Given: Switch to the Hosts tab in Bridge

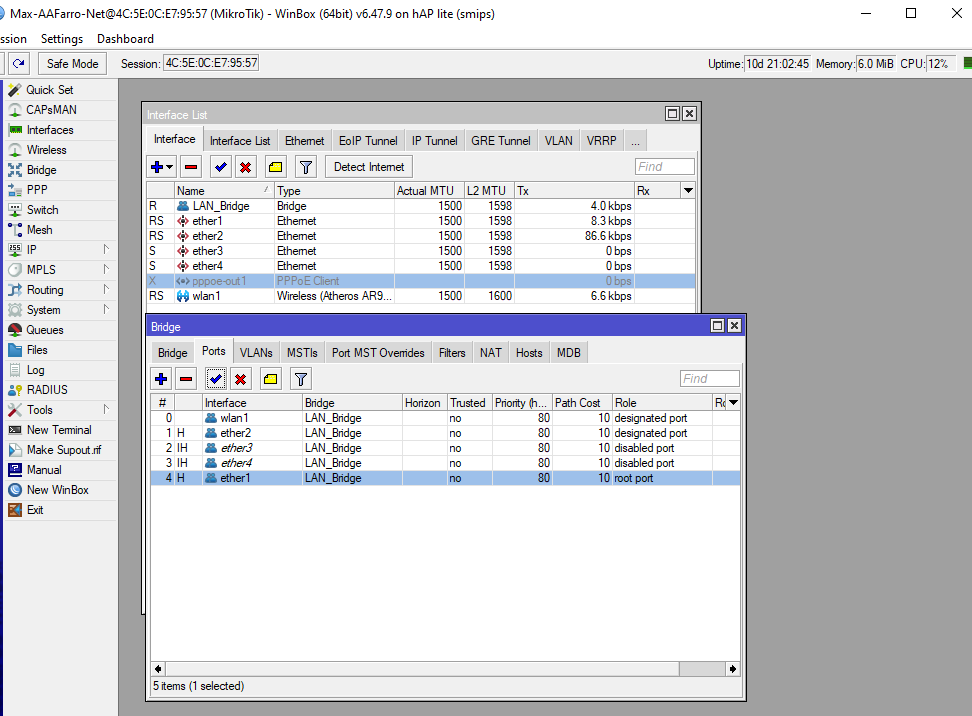Looking at the screenshot, I should coord(529,353).
